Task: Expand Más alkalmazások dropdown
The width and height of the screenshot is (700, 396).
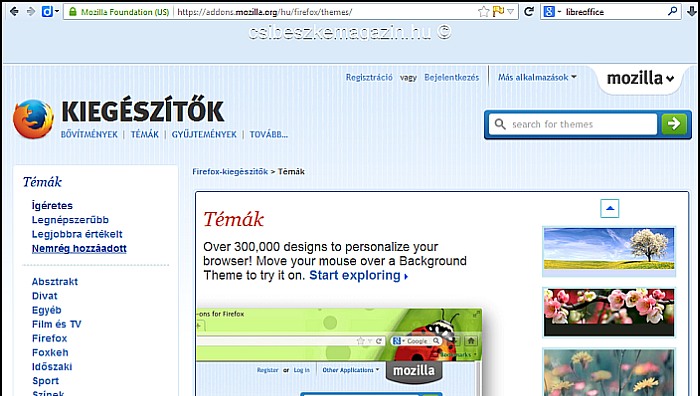Action: click(x=537, y=77)
